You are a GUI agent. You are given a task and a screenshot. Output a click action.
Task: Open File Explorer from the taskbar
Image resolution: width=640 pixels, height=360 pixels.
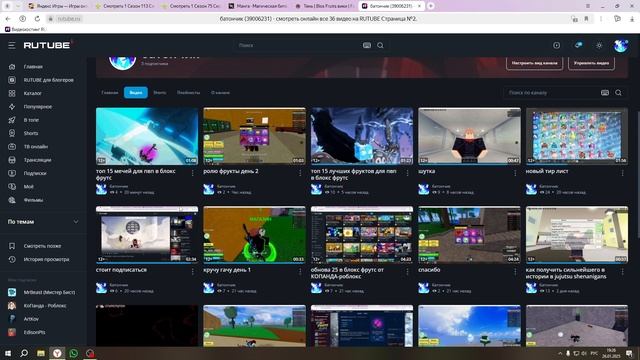41,353
